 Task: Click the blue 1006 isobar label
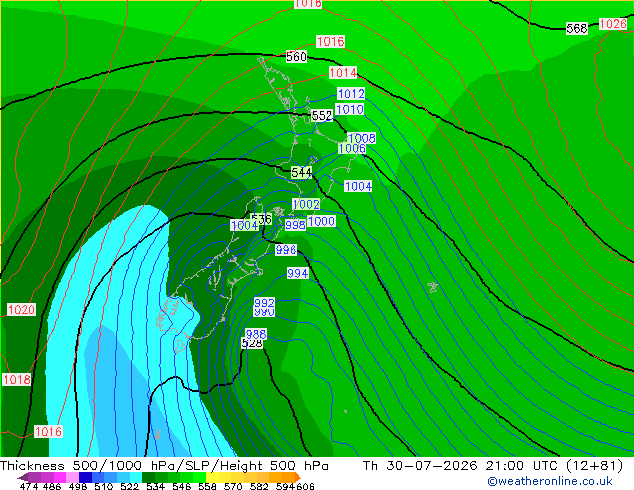pyautogui.click(x=352, y=148)
